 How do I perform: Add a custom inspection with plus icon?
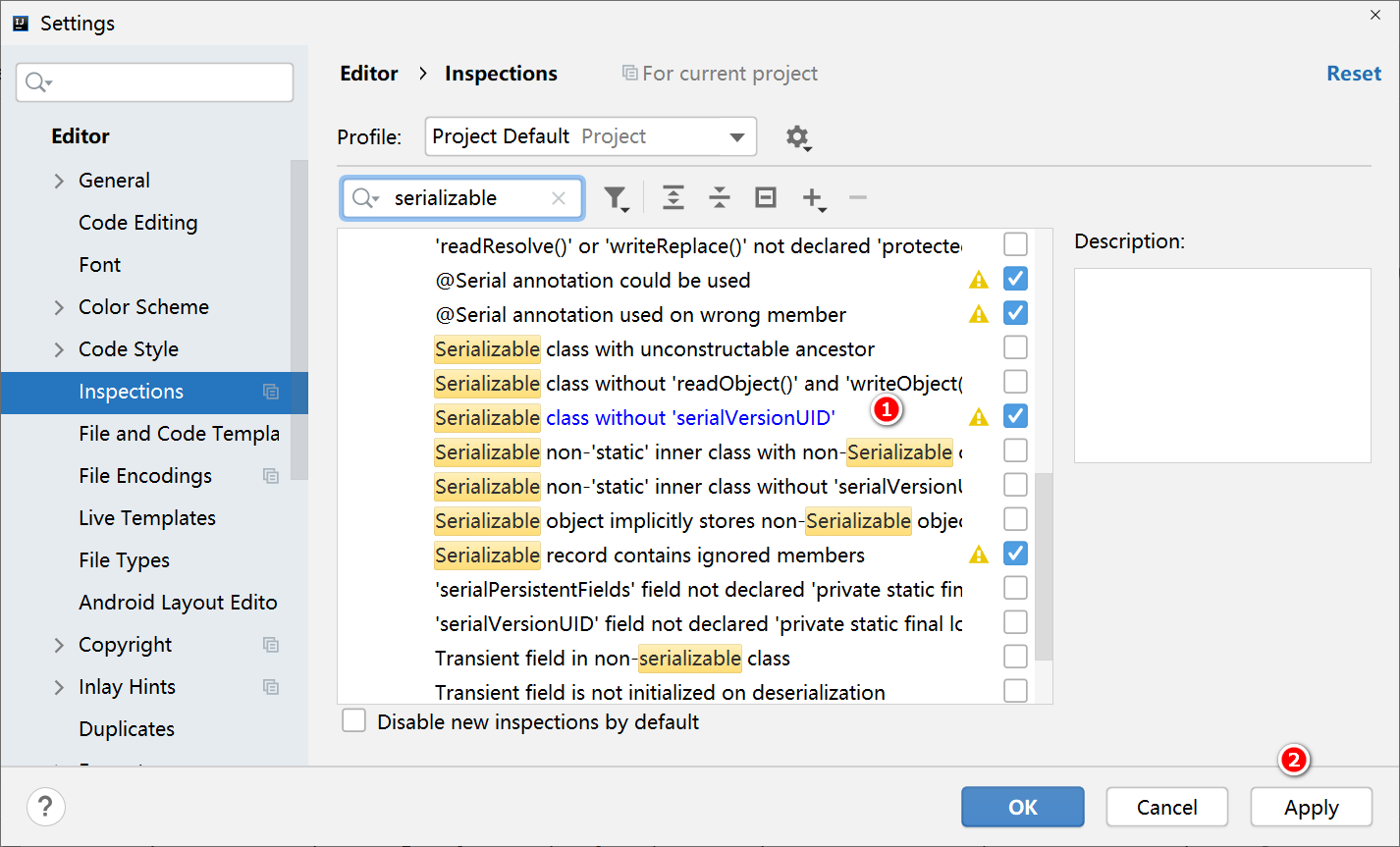[814, 198]
